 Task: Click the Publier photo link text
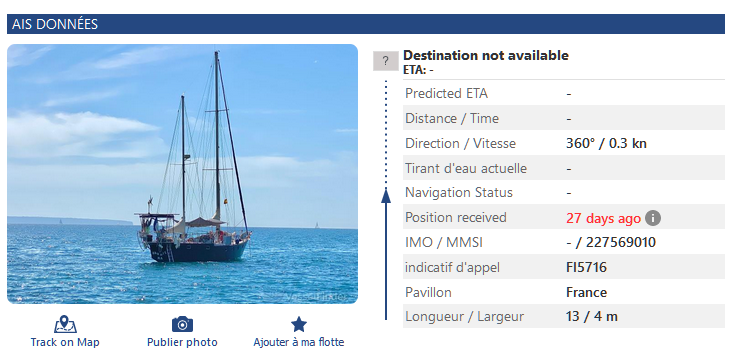(182, 342)
